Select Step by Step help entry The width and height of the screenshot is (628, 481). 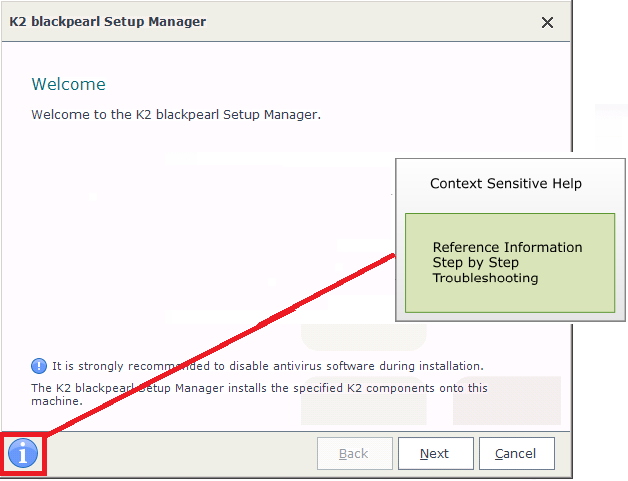pos(475,263)
